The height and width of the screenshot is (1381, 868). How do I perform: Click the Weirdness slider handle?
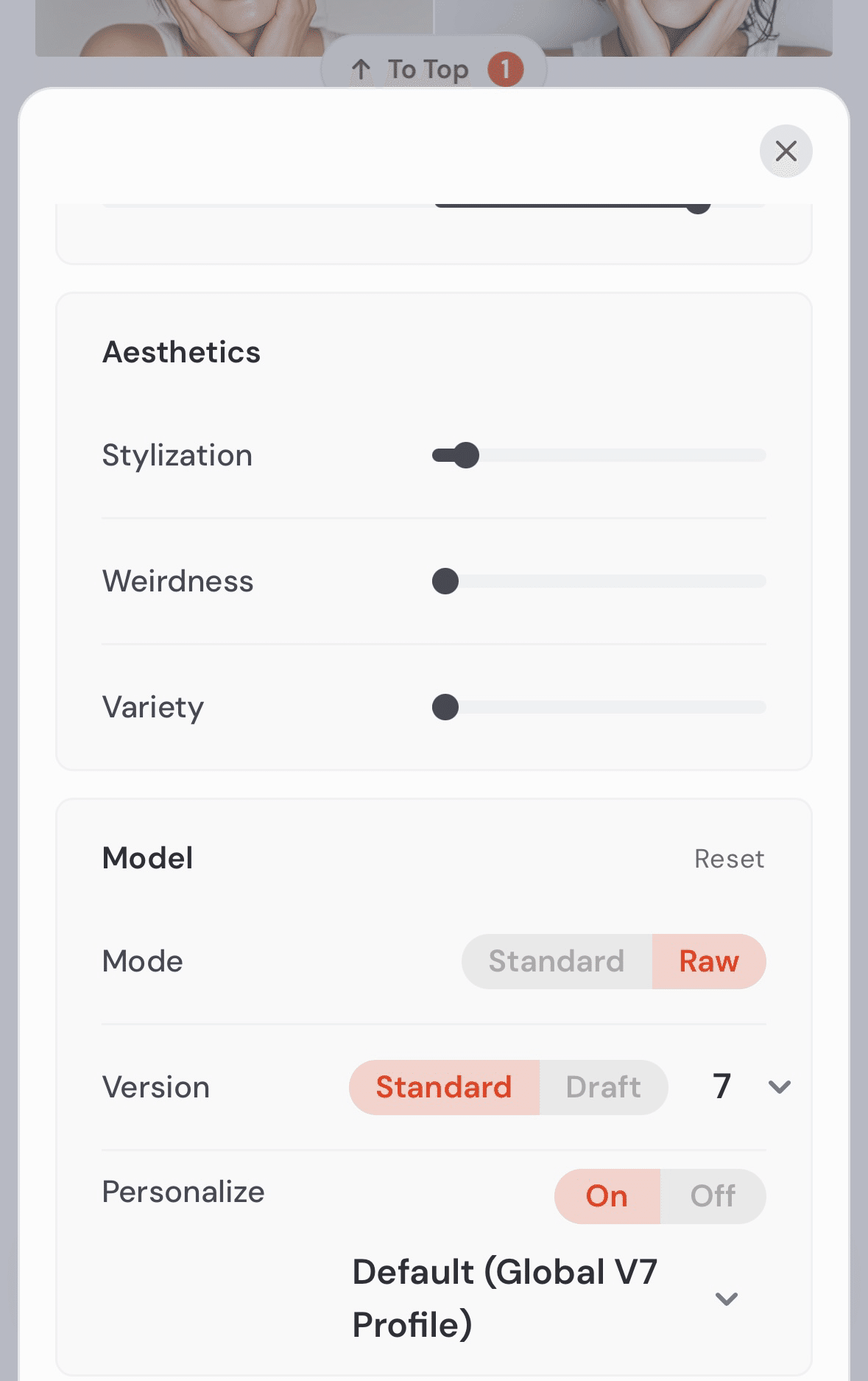point(445,581)
